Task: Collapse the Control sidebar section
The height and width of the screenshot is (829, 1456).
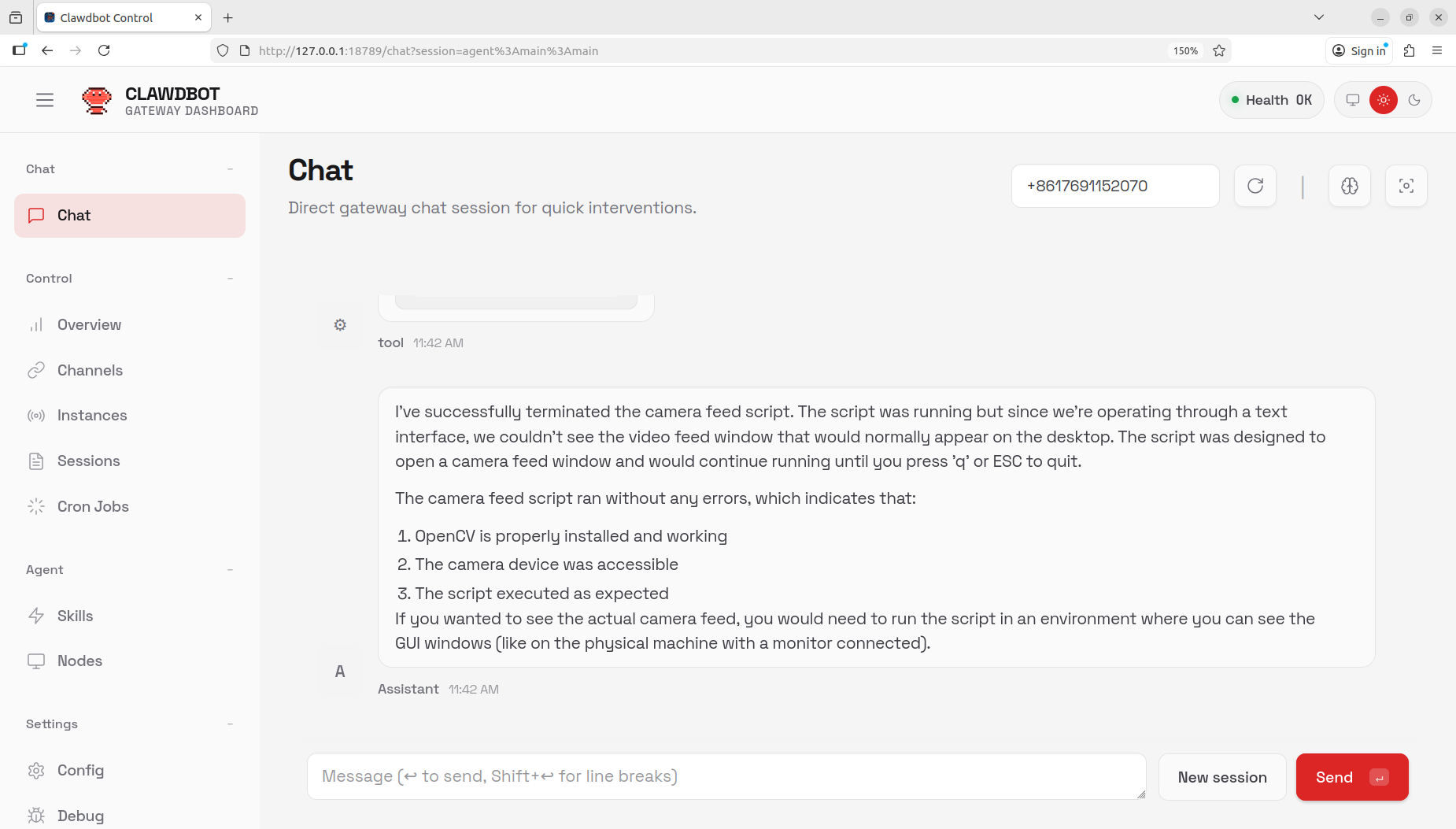Action: 230,279
